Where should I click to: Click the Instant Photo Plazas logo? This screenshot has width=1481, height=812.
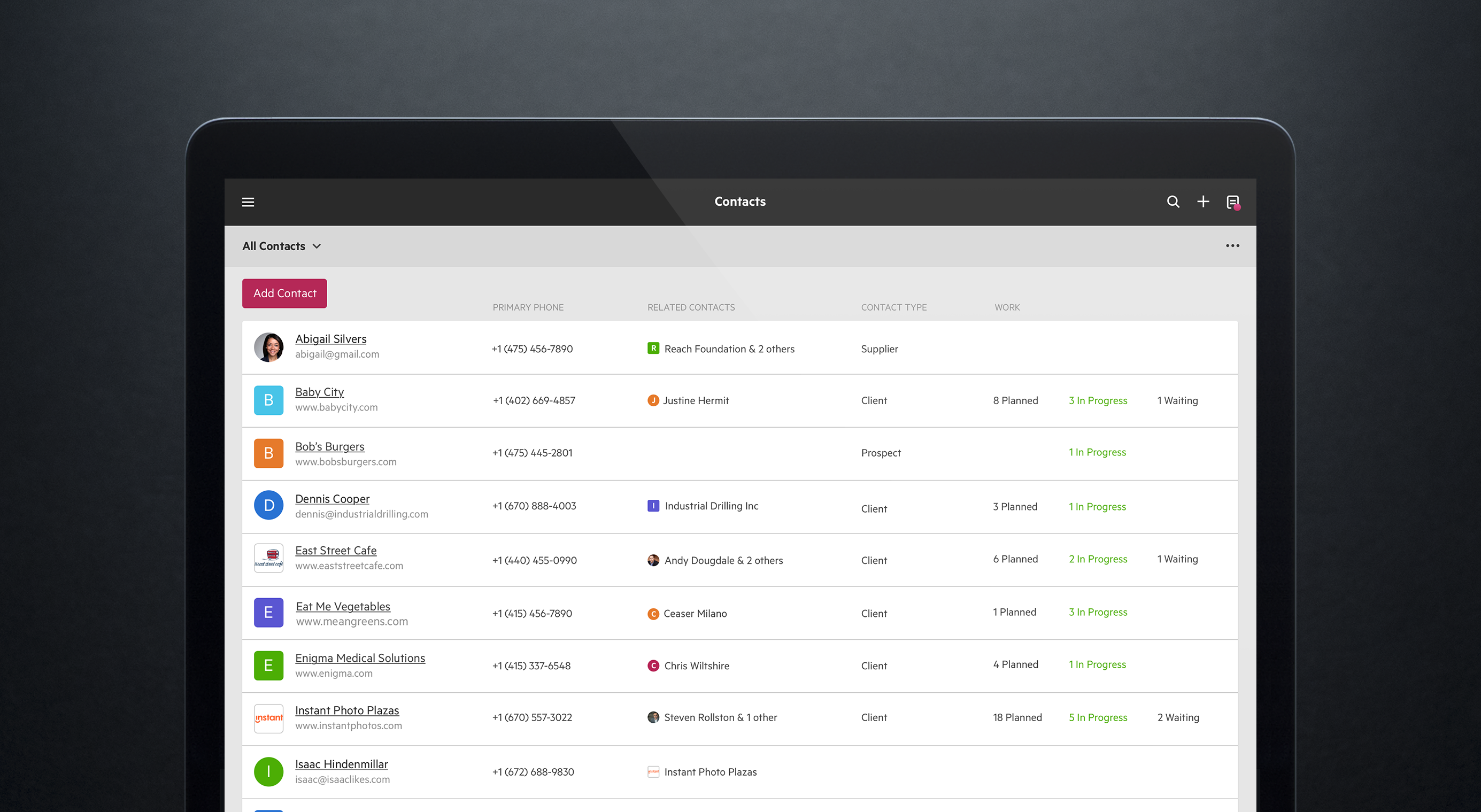(268, 718)
